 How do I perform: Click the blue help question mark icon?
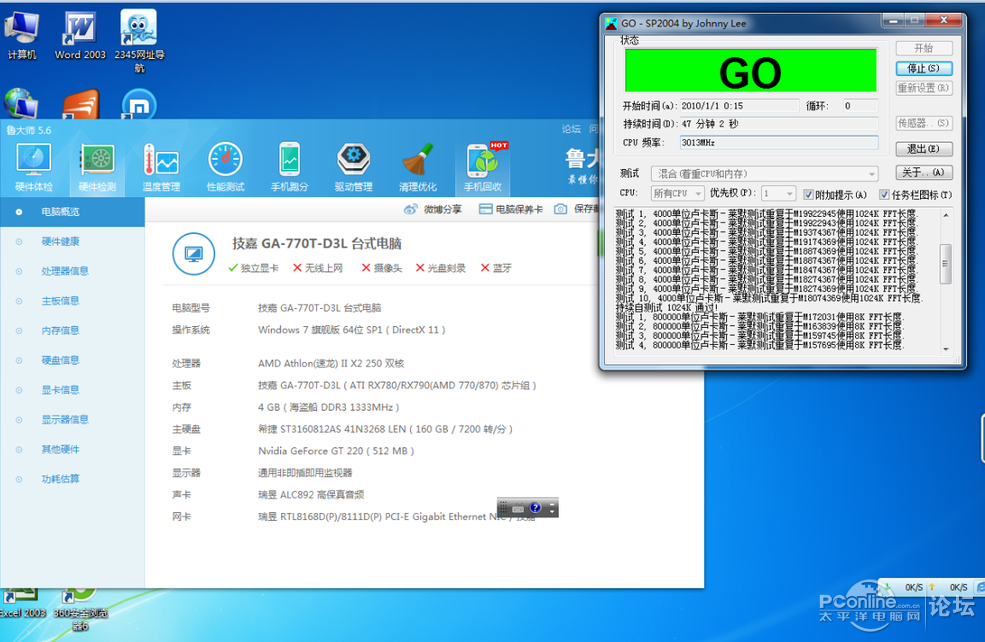click(x=535, y=508)
